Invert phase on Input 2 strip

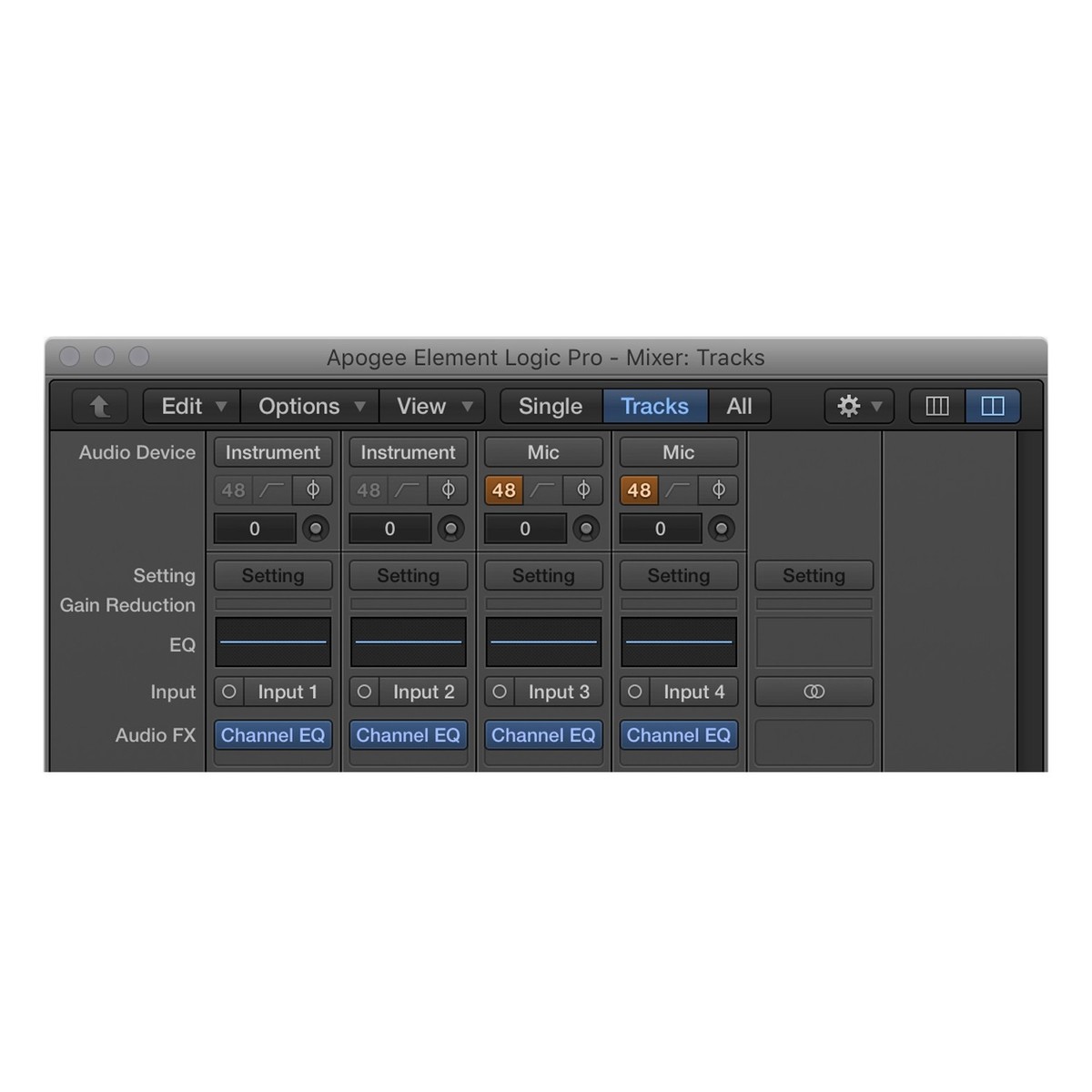pos(448,490)
